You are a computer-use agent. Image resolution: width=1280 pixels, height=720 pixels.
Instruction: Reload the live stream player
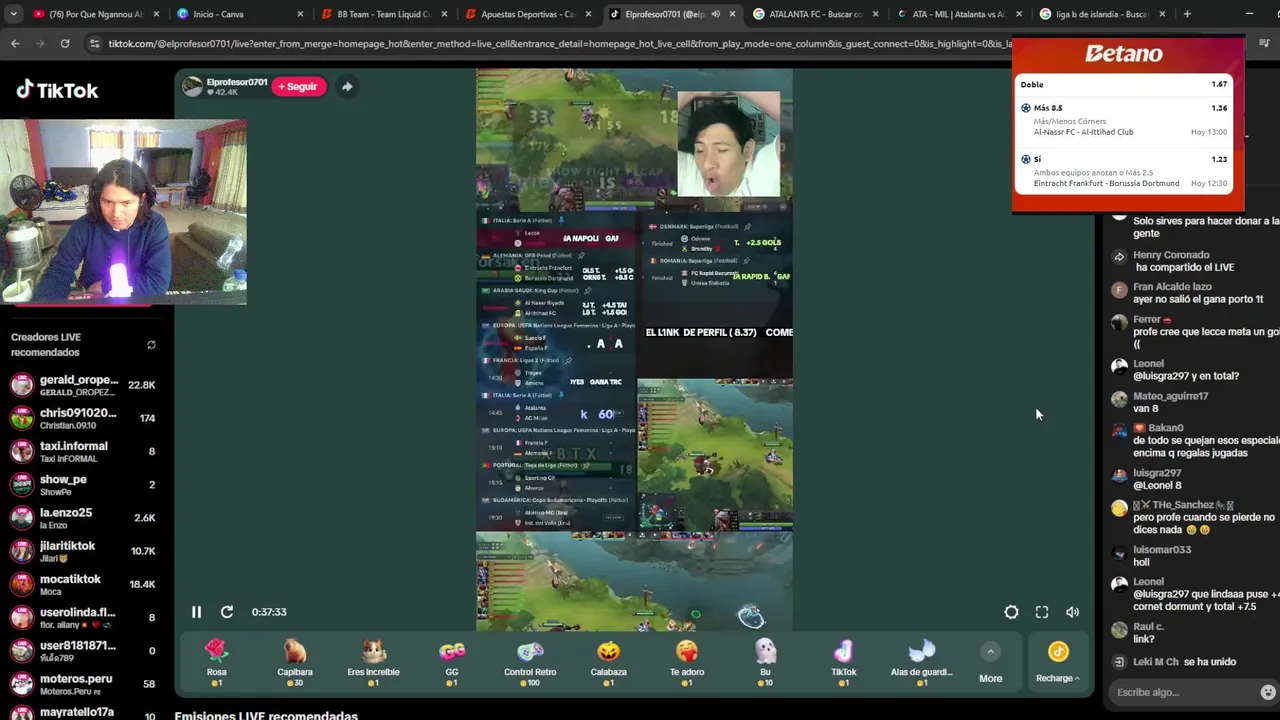coord(227,612)
